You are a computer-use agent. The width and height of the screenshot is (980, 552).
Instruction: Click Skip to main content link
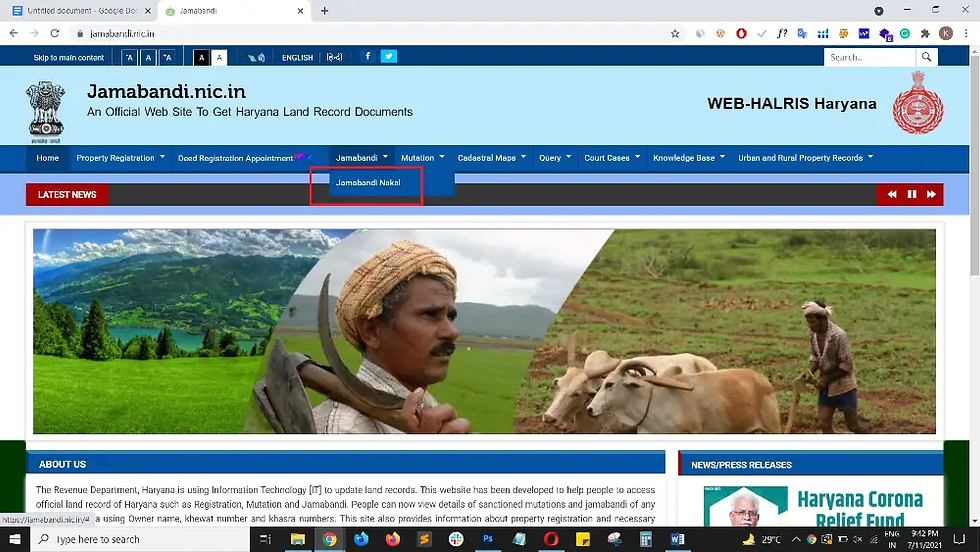point(69,58)
